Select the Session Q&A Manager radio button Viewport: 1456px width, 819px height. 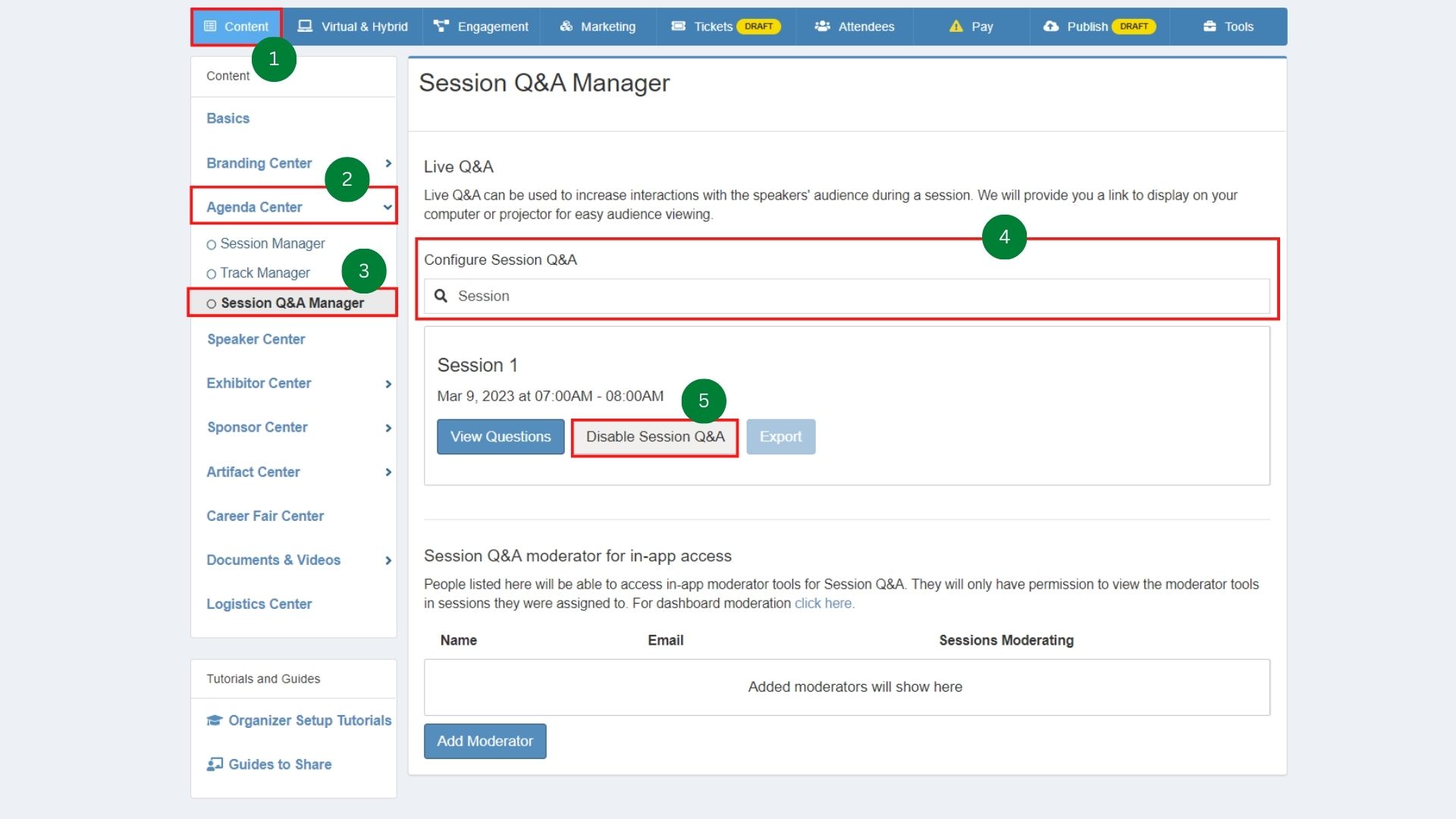click(211, 303)
